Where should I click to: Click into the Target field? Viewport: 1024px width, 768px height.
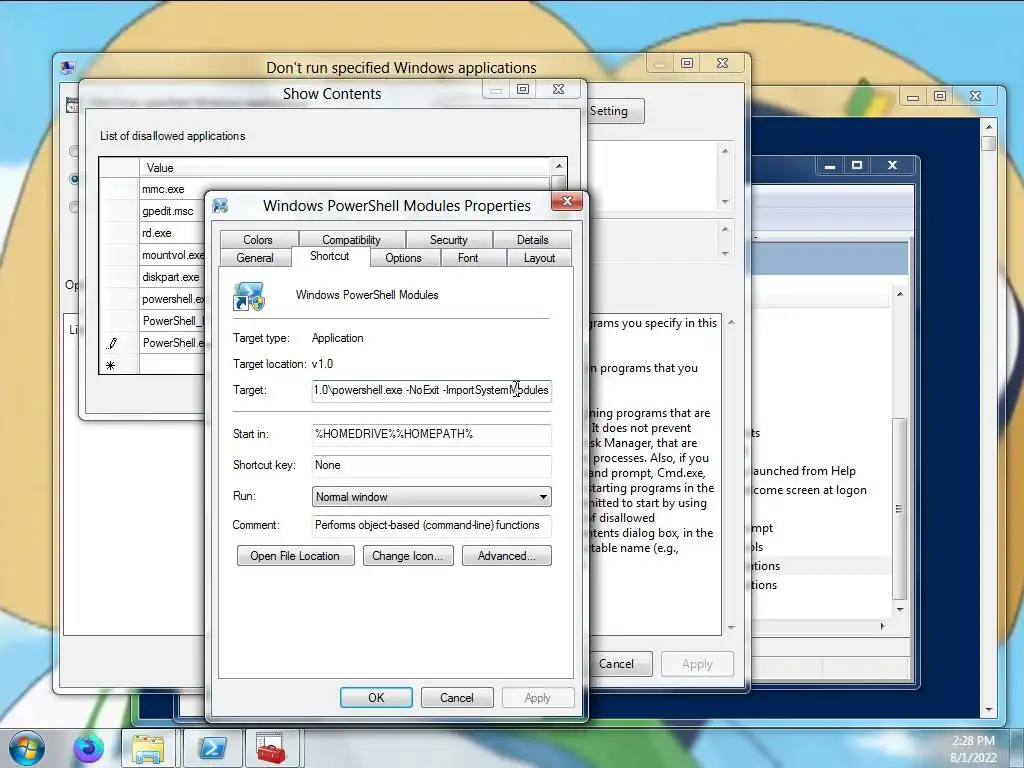[432, 391]
